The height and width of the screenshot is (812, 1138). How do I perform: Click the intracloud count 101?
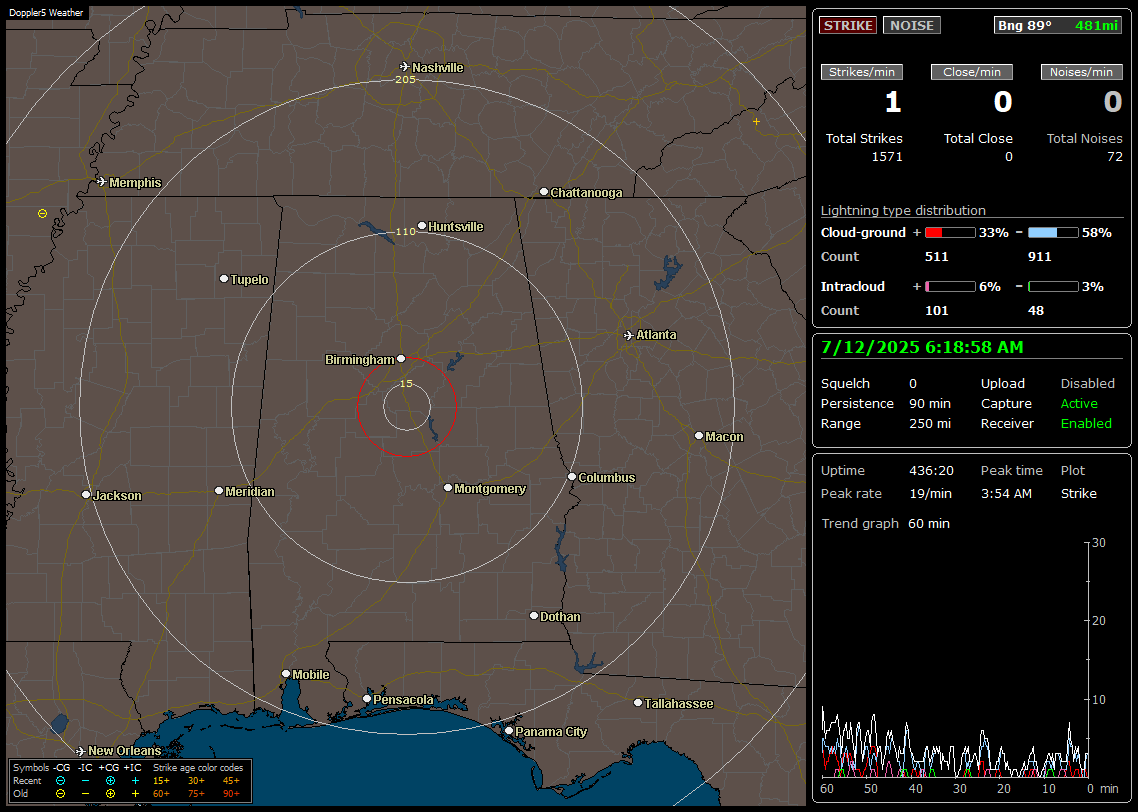[x=936, y=311]
